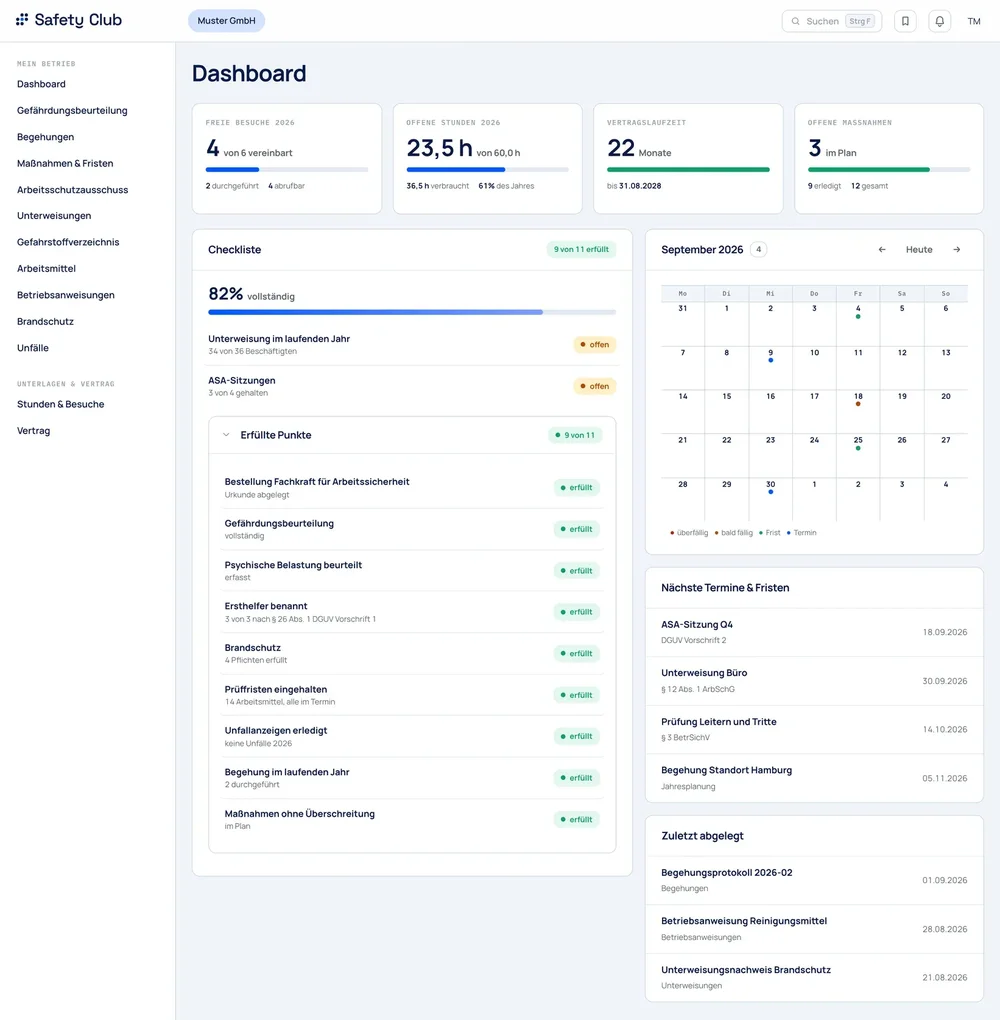Open Begehungsprotokoll 2026-02 document
The image size is (1000, 1020).
pyautogui.click(x=814, y=880)
